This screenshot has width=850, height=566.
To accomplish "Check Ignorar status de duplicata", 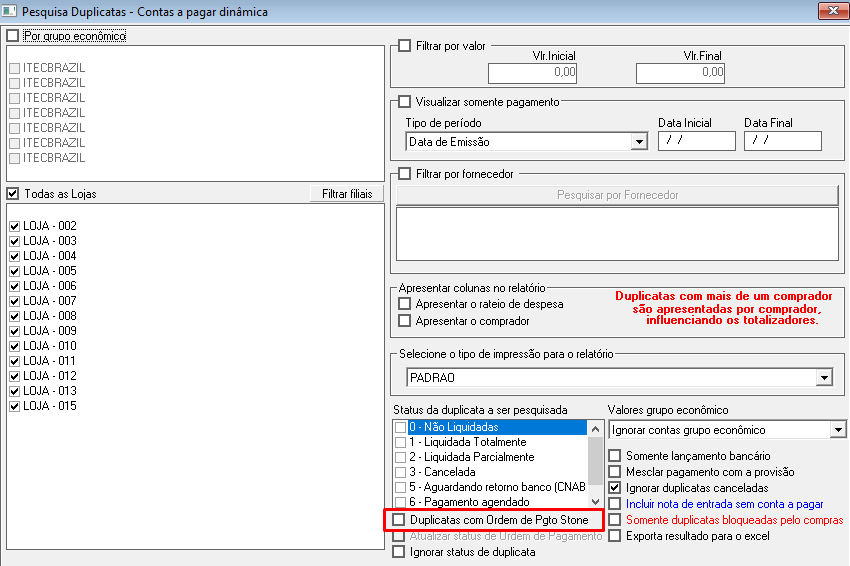I will point(398,551).
